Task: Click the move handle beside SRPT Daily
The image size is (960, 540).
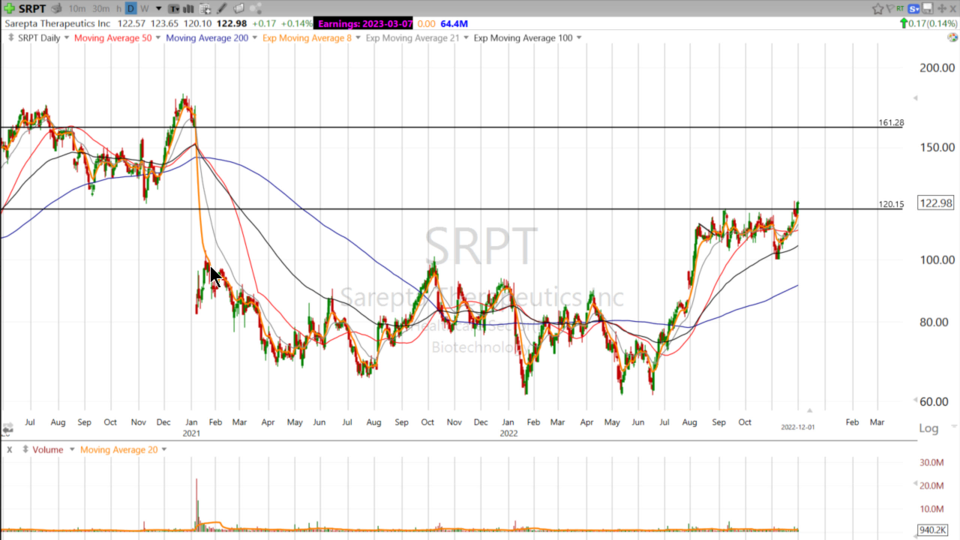Action: point(10,38)
